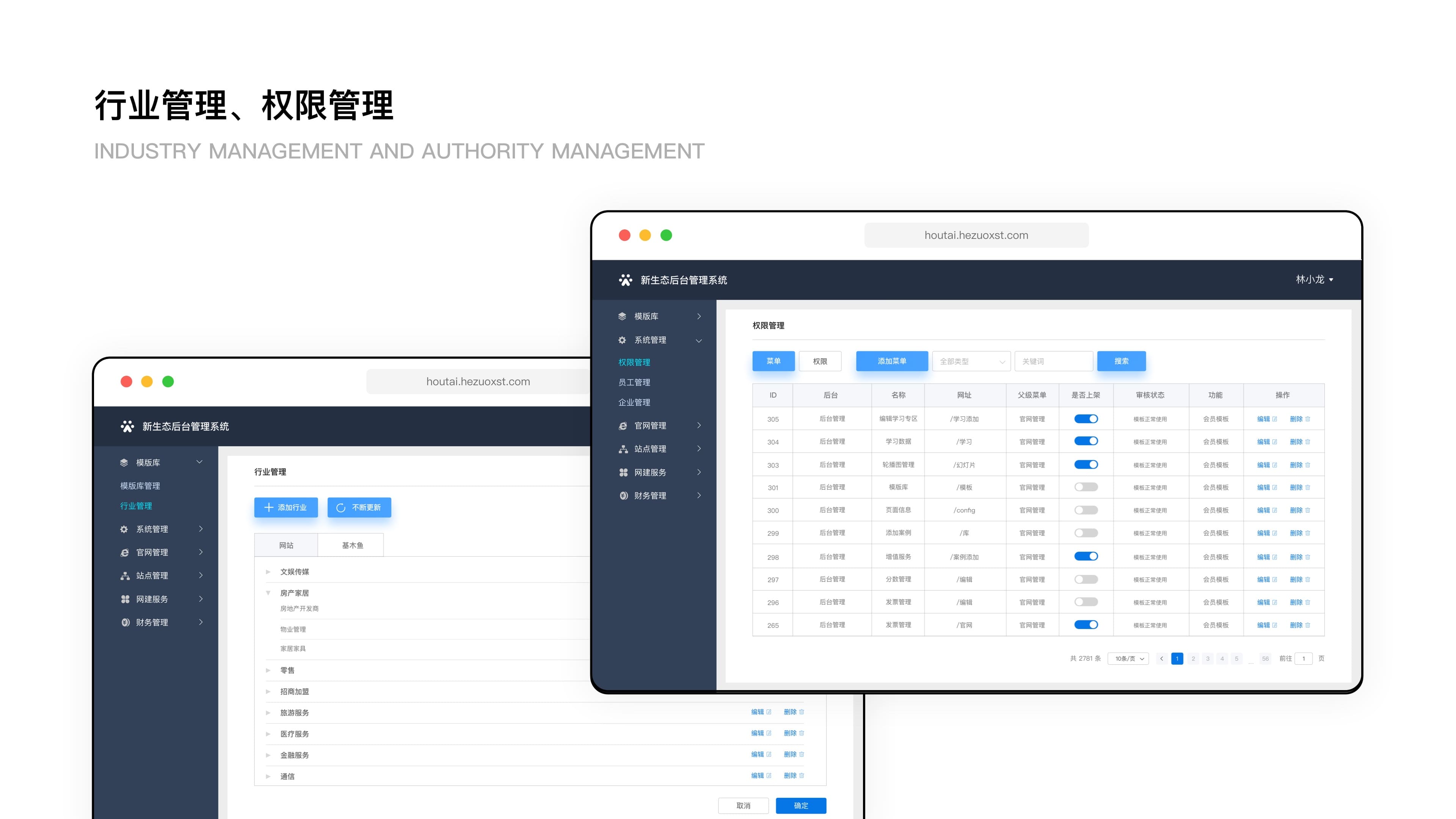Click the 官网管理 browser icon in front sidebar

point(623,425)
